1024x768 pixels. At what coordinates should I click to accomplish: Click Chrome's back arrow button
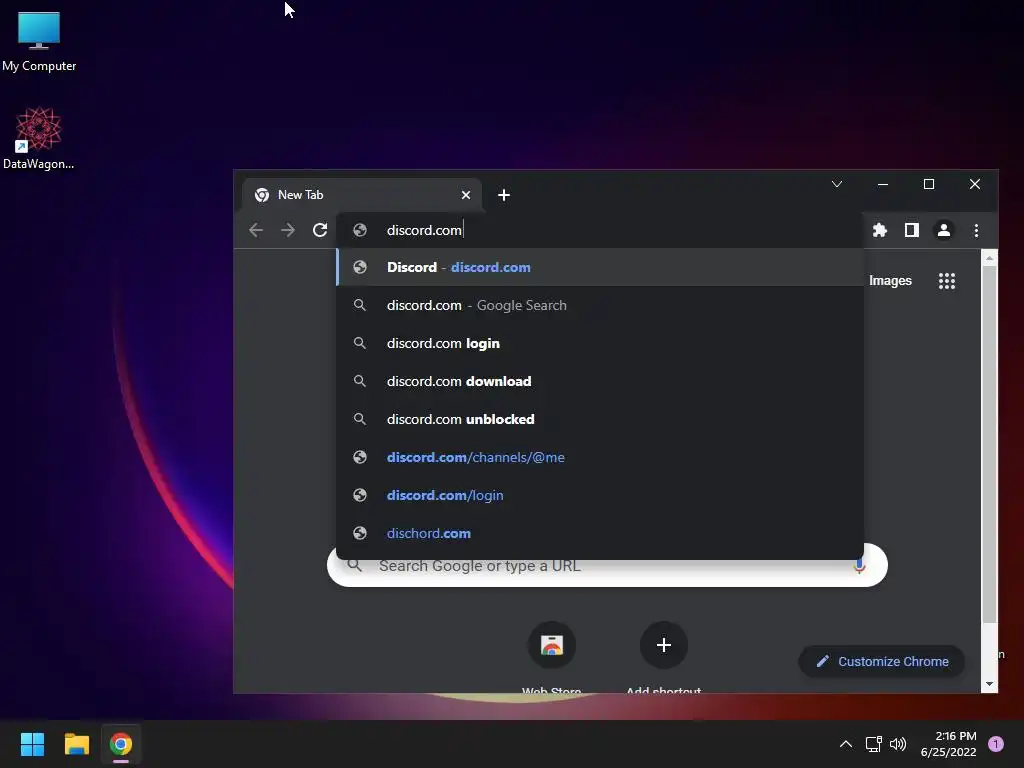click(256, 230)
